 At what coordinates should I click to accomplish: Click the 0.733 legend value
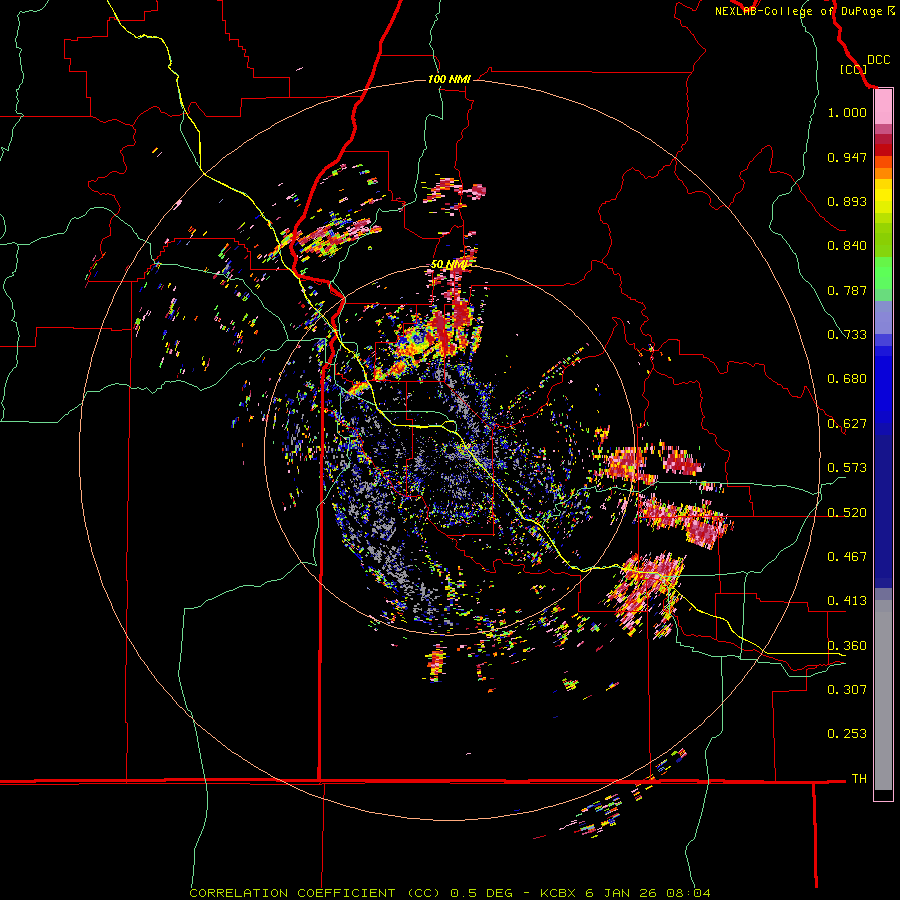pyautogui.click(x=847, y=335)
